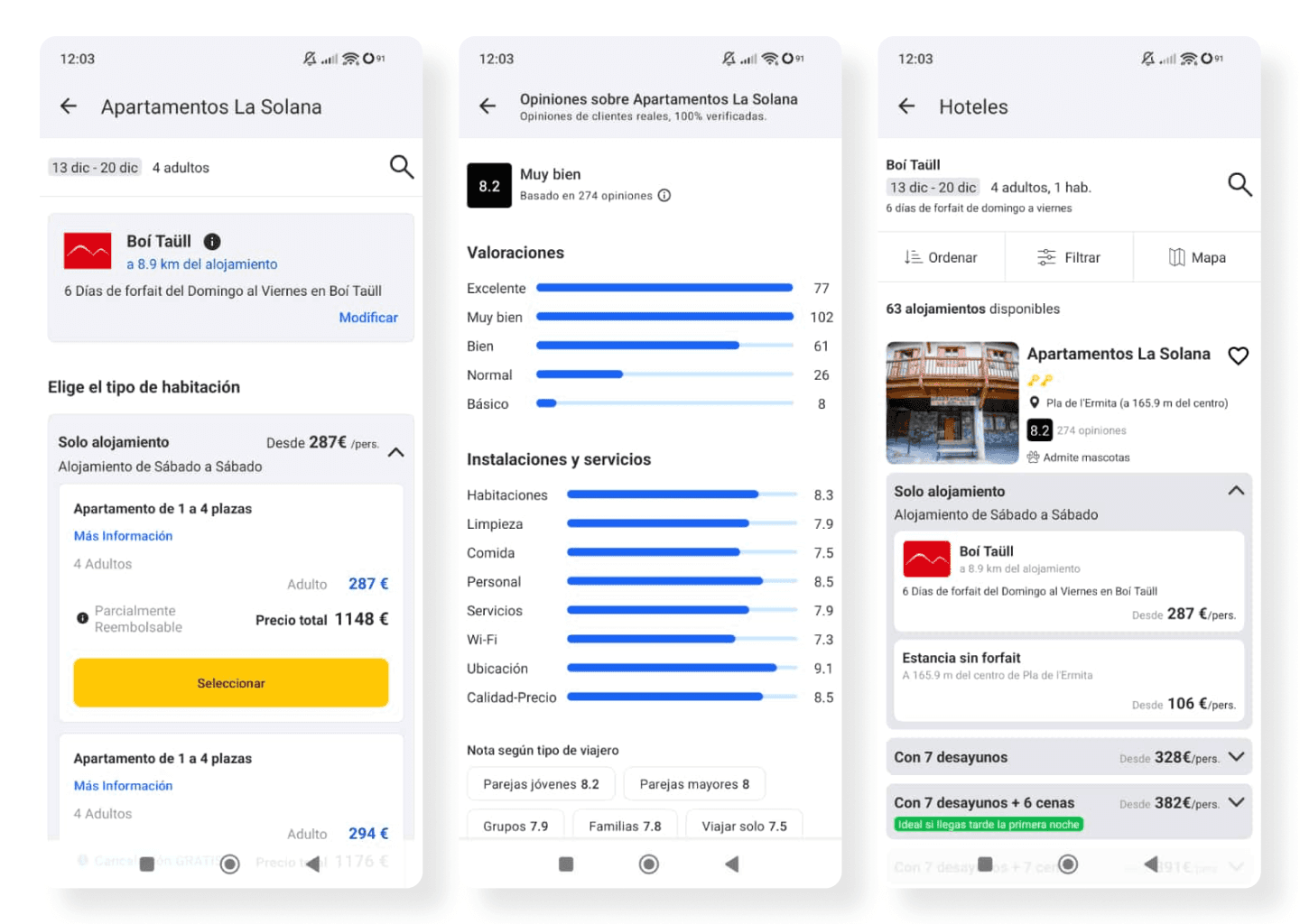Go back from Opiniones screen

pyautogui.click(x=487, y=106)
